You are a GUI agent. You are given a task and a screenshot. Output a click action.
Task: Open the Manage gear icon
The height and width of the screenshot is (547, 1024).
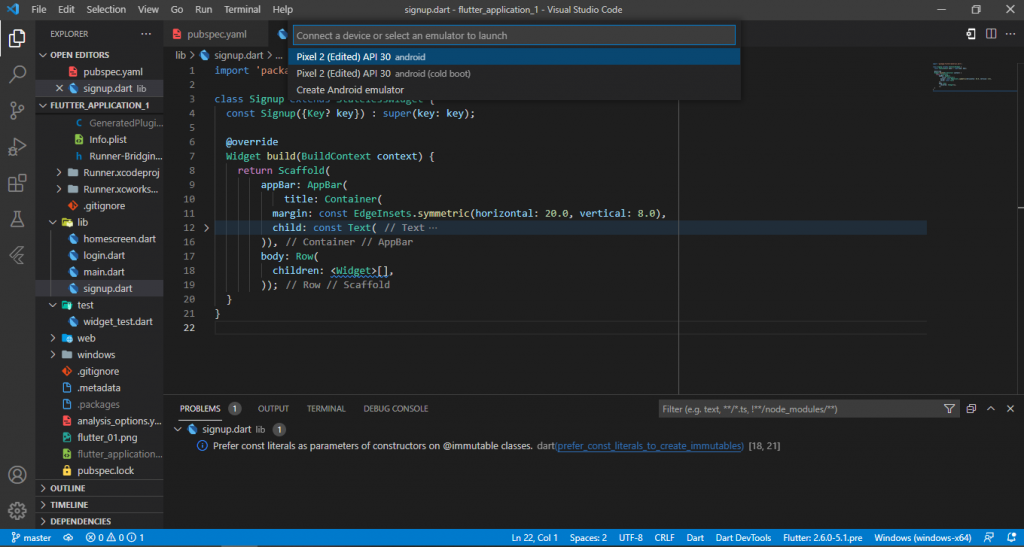pos(17,510)
